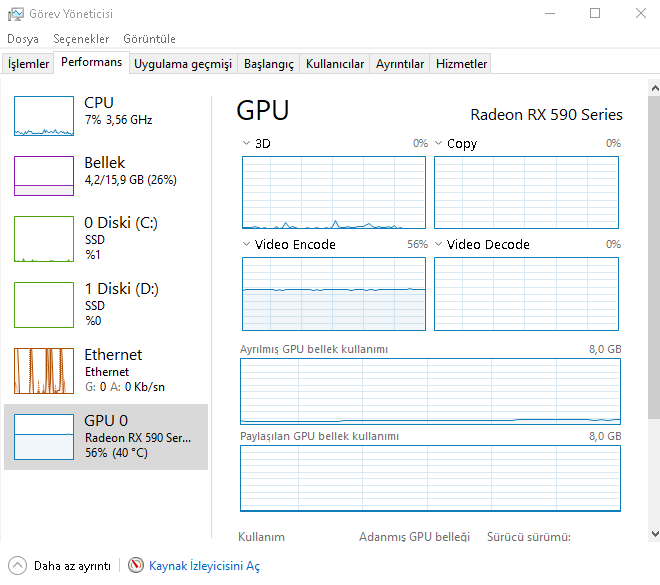
Task: Click the 1 Diski (D:) graph icon
Action: pyautogui.click(x=44, y=305)
